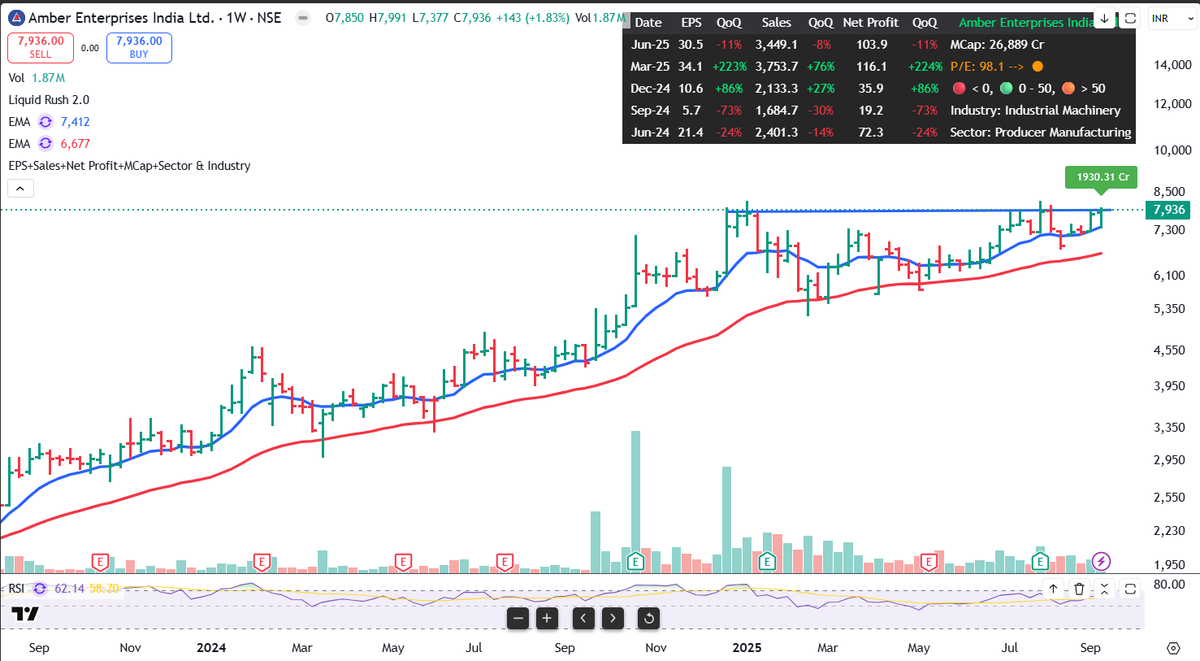Viewport: 1200px width, 661px height.
Task: Click the Industry: Industrial Machinery text
Action: pos(1035,110)
